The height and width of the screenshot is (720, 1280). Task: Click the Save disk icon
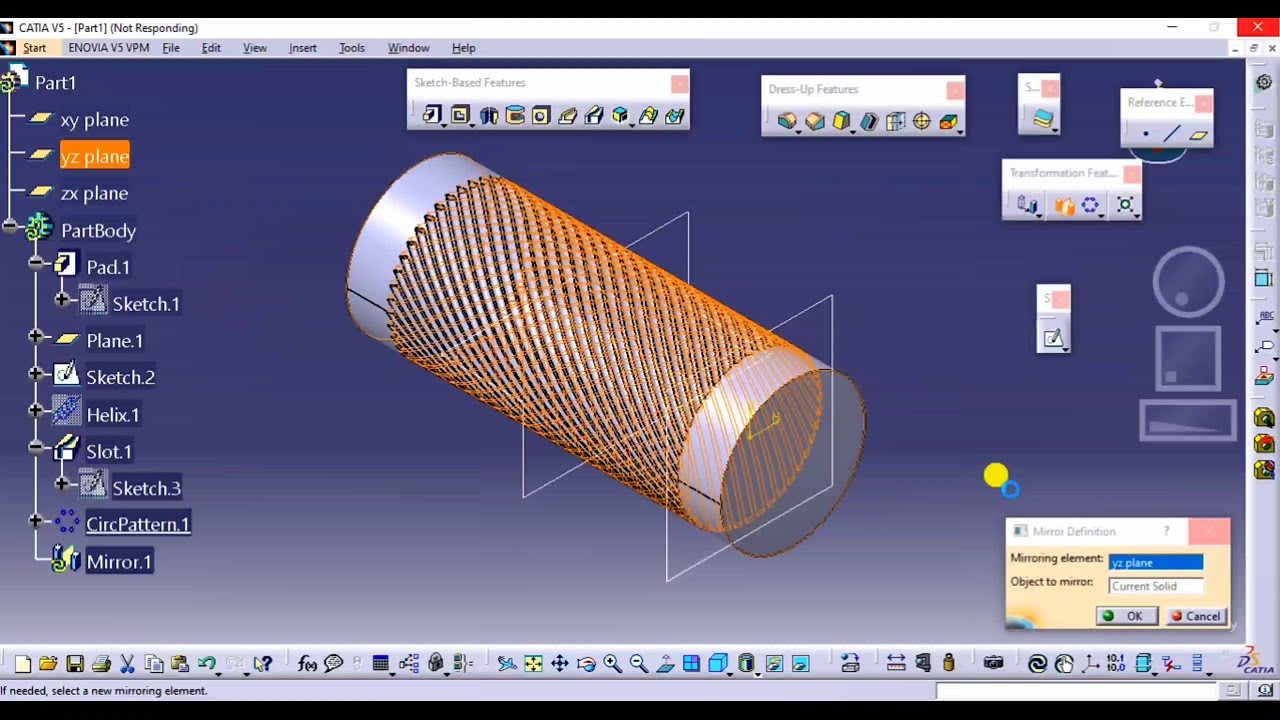pos(75,663)
